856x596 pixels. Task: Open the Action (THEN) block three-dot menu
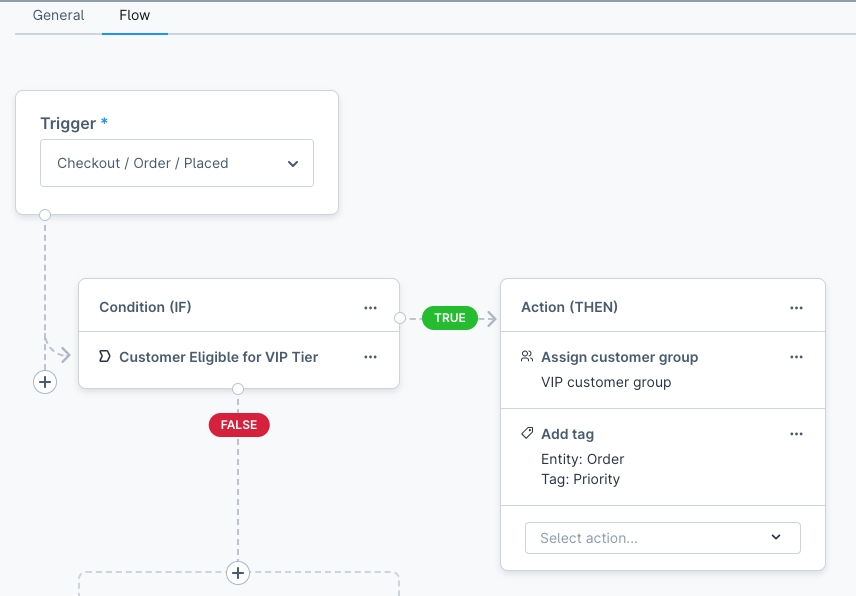pos(796,308)
